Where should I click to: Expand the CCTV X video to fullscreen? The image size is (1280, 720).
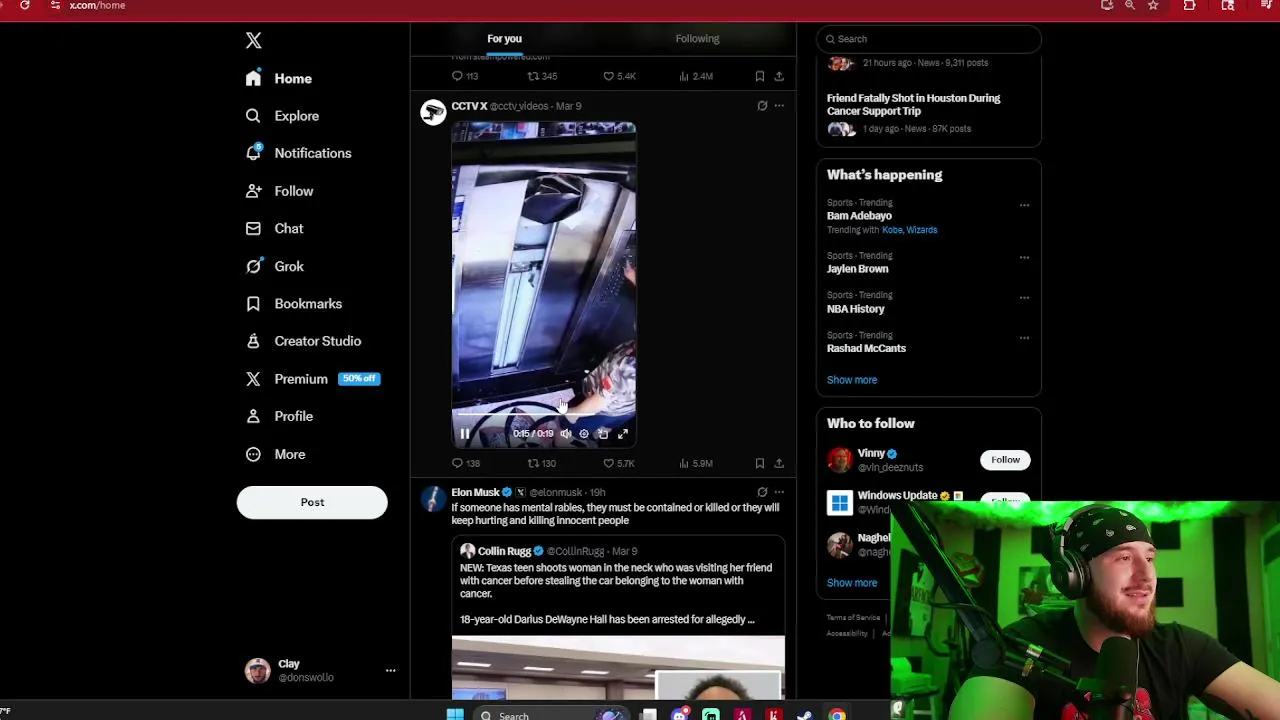623,434
